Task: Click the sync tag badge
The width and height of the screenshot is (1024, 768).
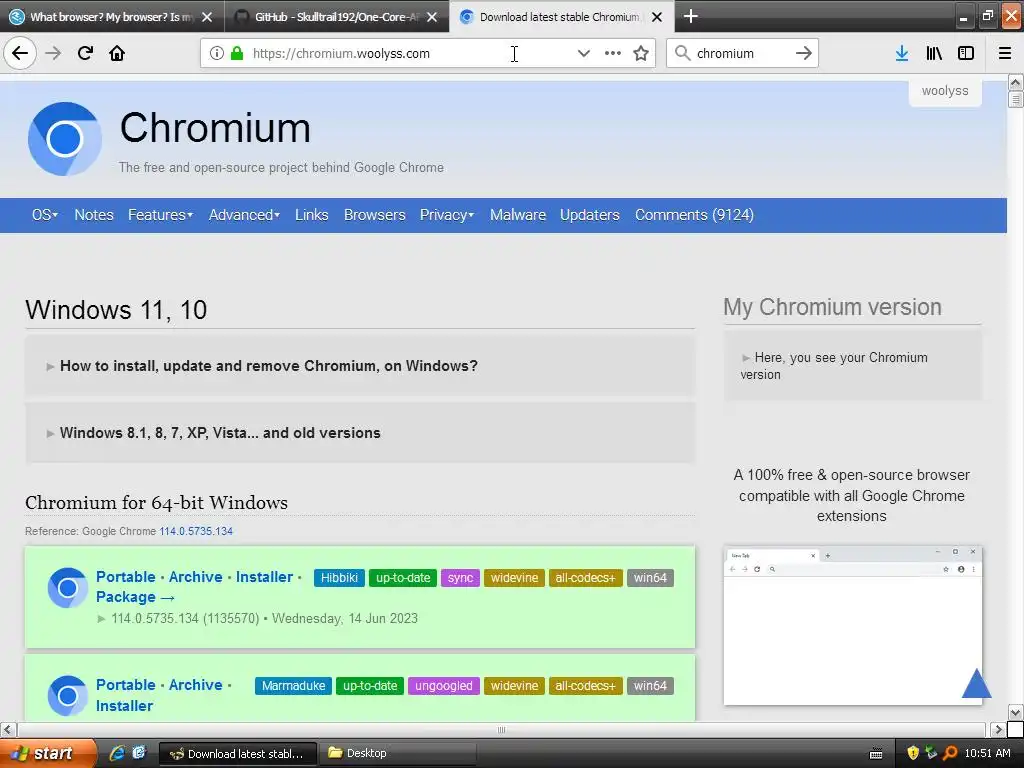Action: (460, 578)
